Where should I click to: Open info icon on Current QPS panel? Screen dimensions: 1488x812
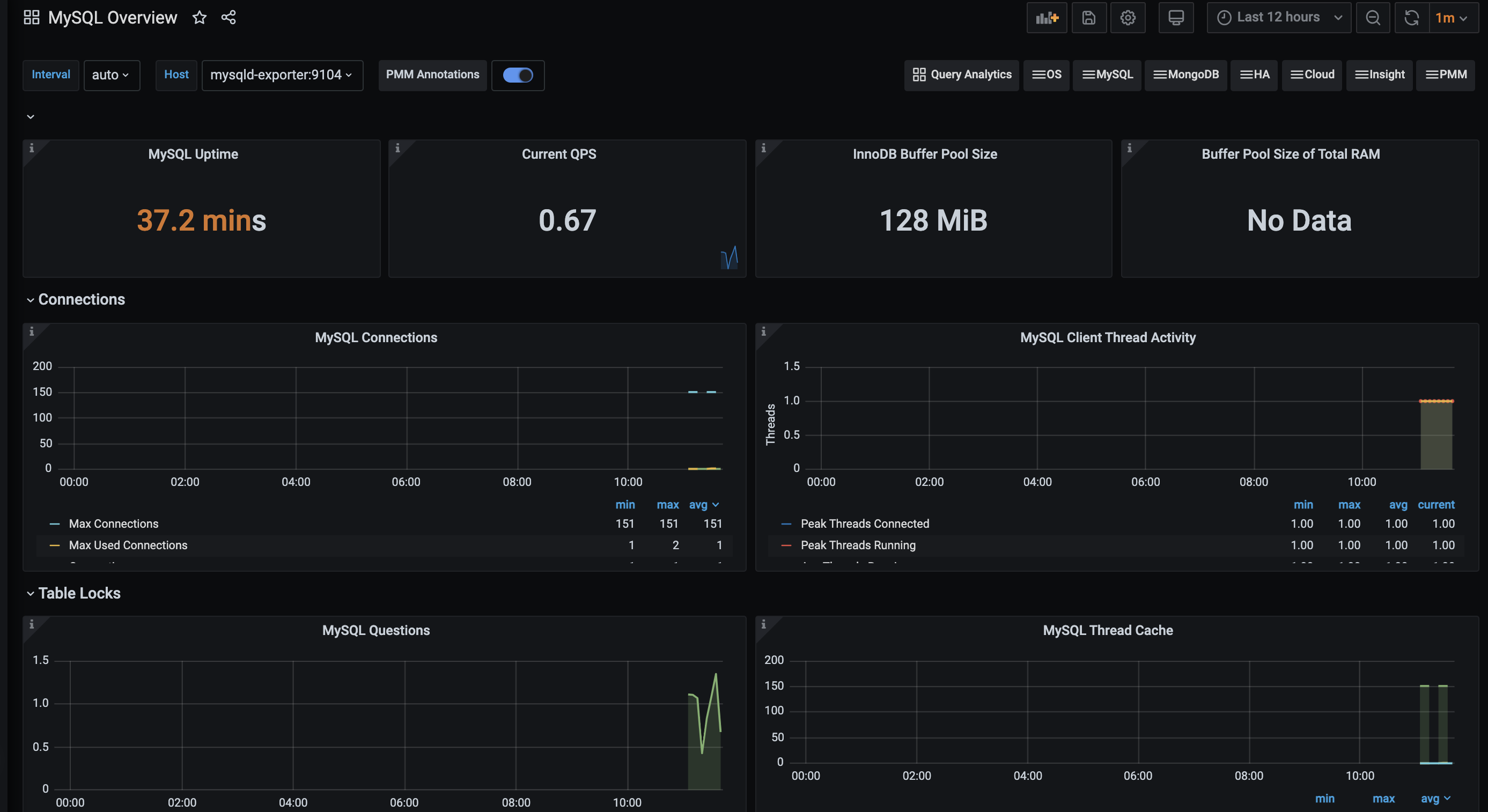397,149
